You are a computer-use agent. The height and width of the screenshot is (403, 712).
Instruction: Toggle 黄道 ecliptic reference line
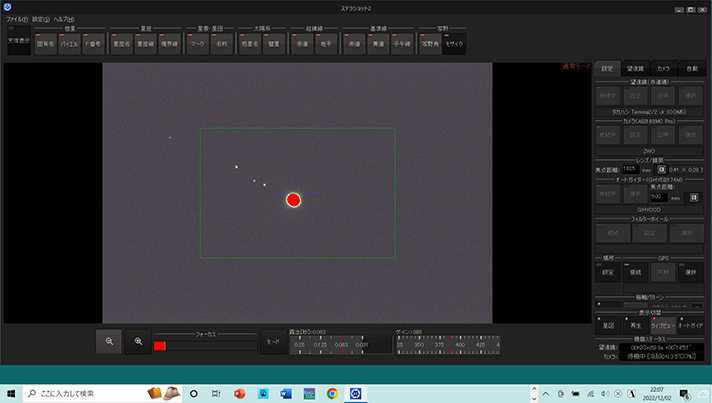tap(378, 44)
